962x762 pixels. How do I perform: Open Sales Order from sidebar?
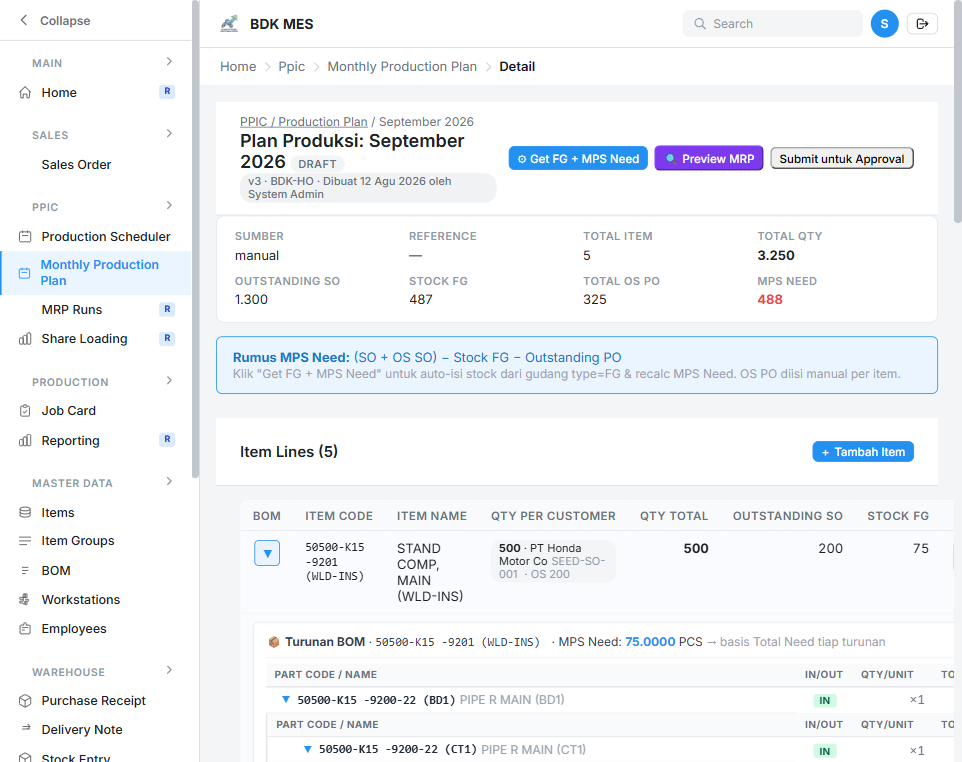pyautogui.click(x=76, y=164)
